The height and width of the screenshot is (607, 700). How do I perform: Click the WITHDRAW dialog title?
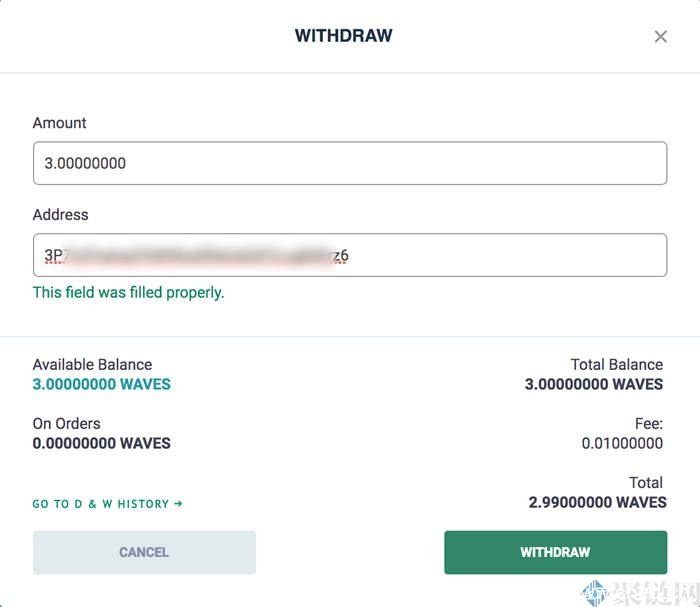pyautogui.click(x=343, y=36)
